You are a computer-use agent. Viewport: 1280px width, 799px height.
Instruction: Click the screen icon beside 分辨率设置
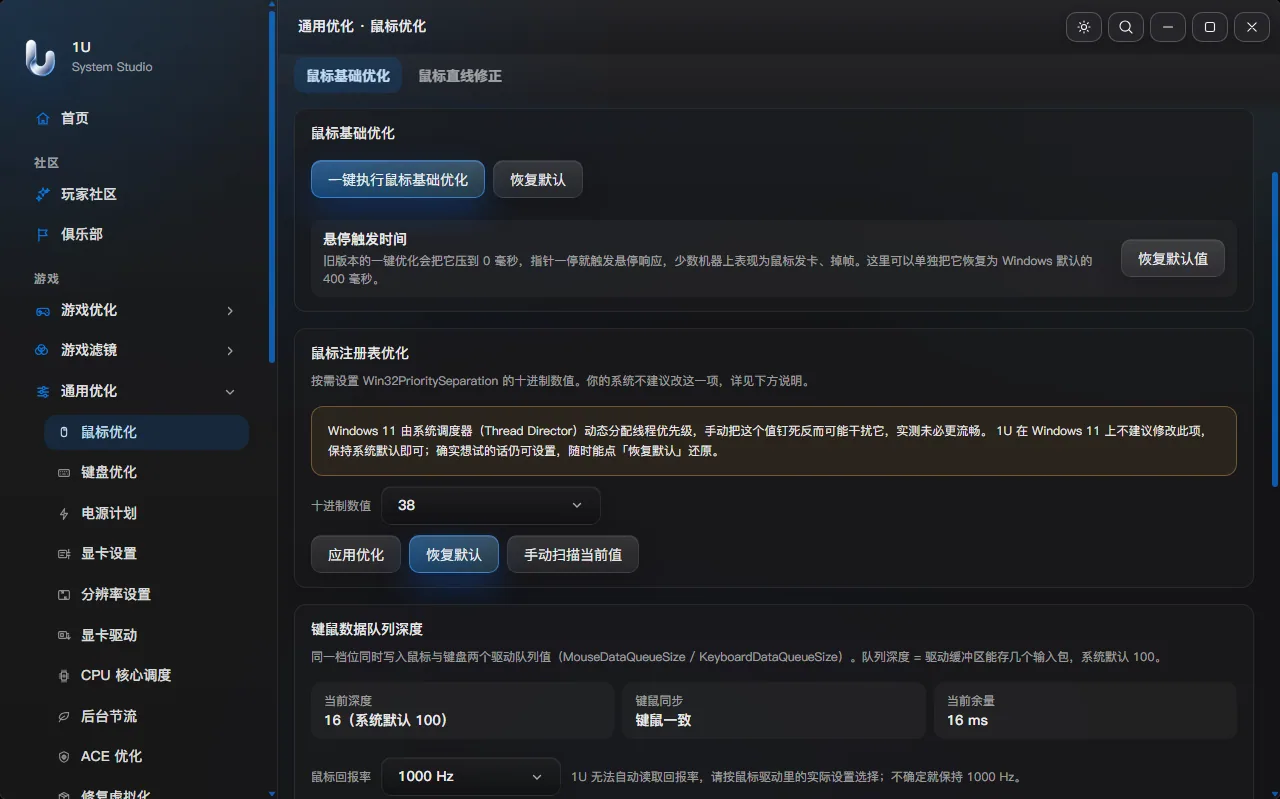point(64,594)
